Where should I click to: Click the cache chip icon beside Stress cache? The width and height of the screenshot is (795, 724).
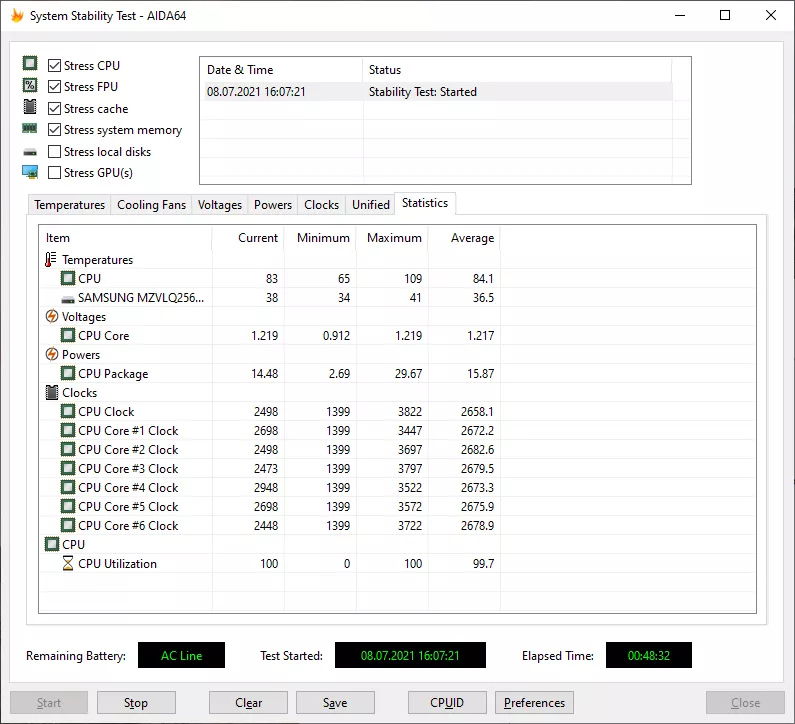(x=30, y=107)
